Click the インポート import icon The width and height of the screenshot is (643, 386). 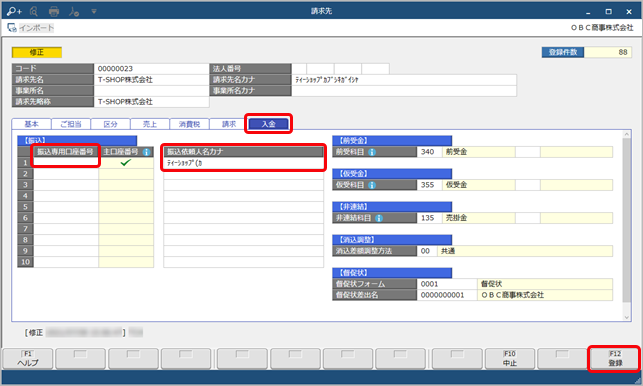coord(12,28)
